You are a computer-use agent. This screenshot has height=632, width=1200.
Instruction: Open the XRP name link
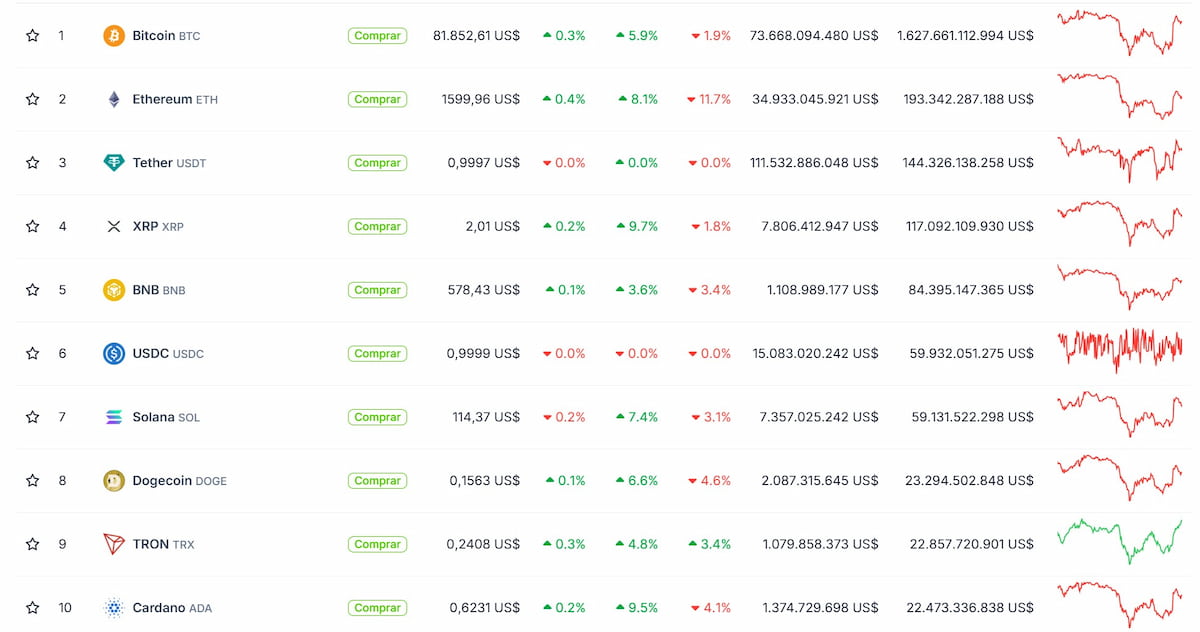158,226
